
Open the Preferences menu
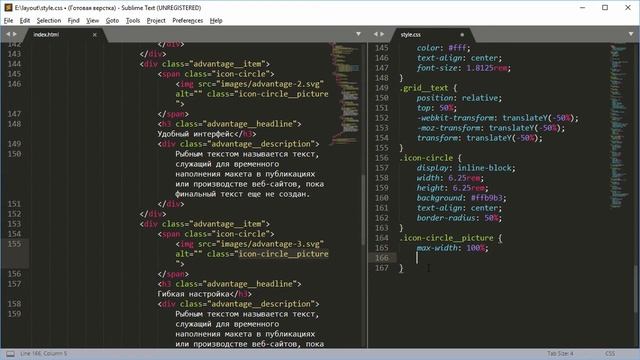[187, 20]
